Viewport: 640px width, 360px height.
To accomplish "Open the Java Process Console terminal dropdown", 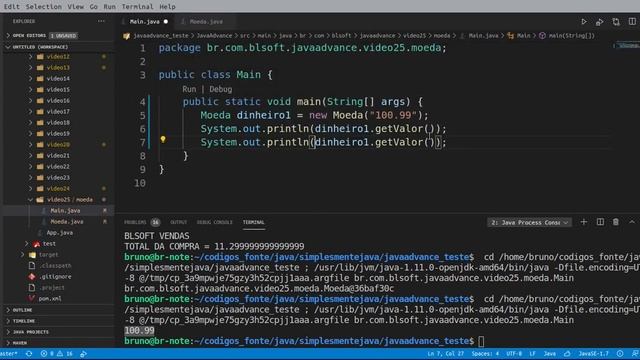I will pos(529,222).
